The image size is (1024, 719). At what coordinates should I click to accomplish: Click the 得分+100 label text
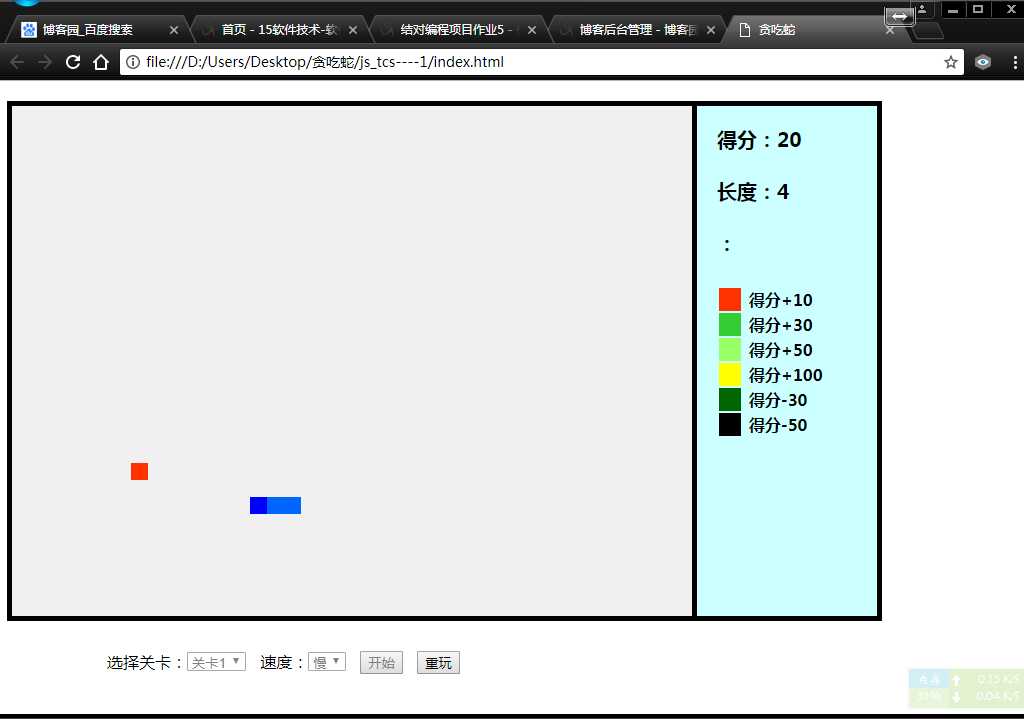tap(786, 375)
